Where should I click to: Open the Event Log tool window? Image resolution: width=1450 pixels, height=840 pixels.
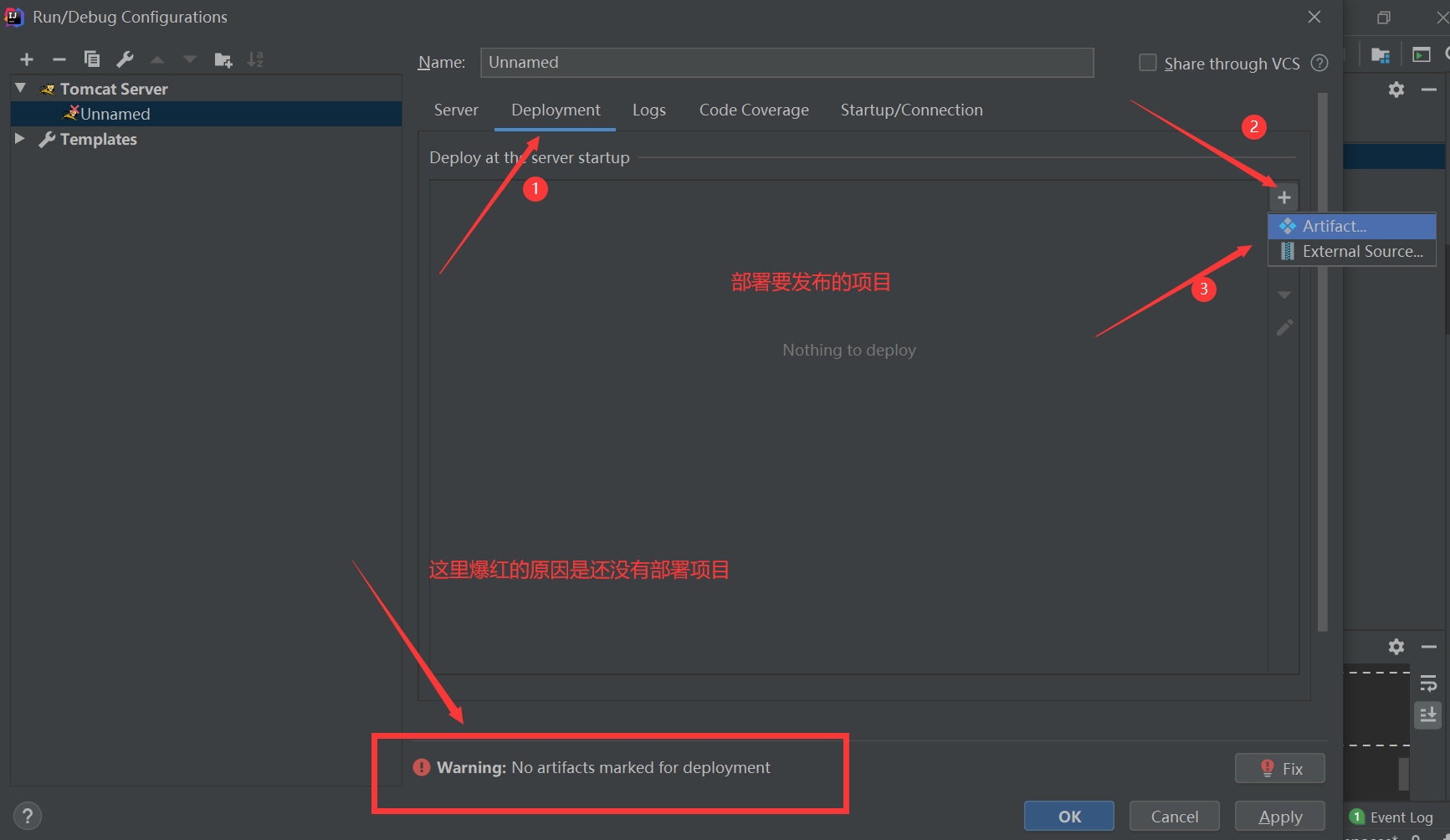pos(1391,817)
